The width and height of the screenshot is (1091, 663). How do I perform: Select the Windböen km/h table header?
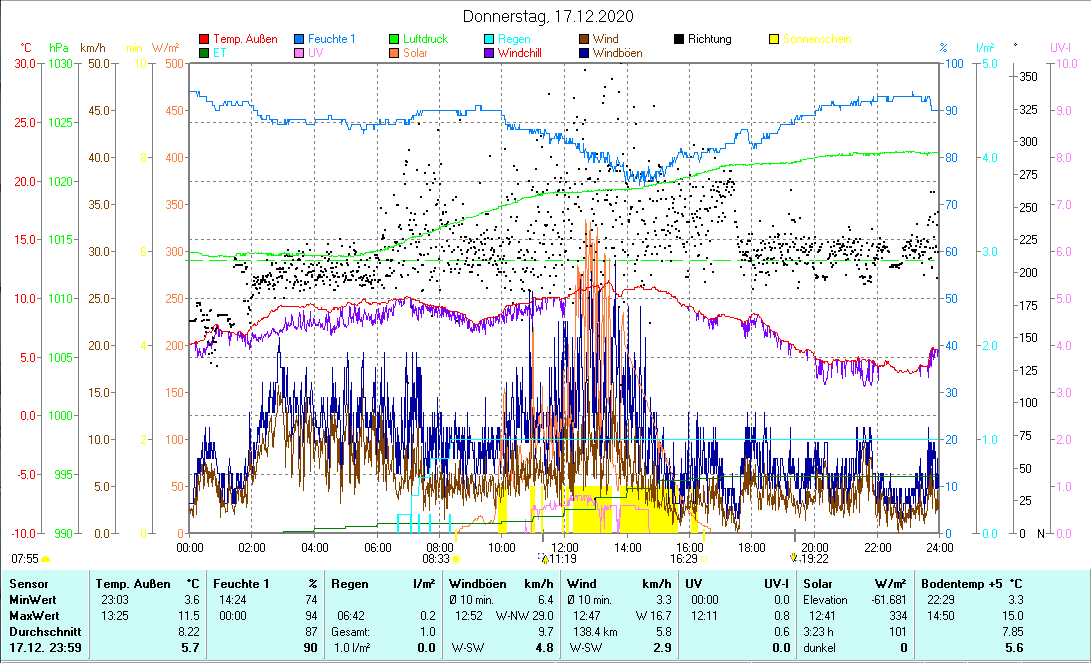tap(501, 583)
